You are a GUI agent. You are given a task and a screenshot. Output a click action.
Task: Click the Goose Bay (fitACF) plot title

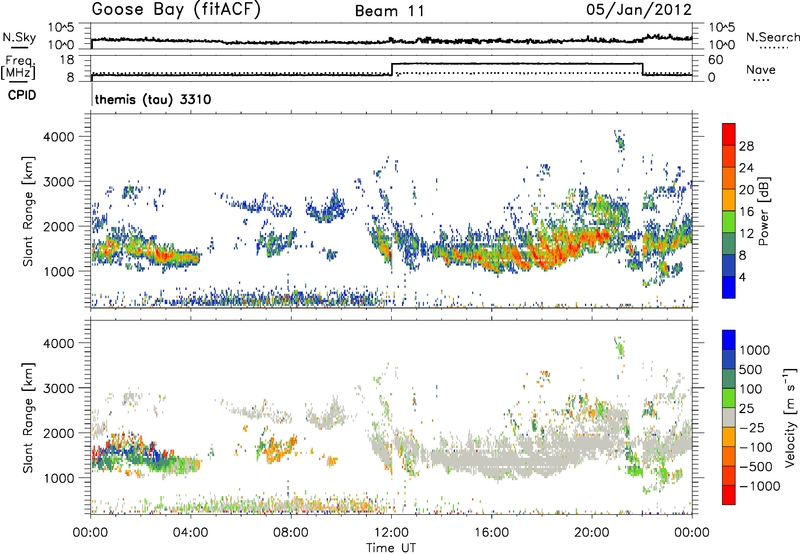click(176, 10)
